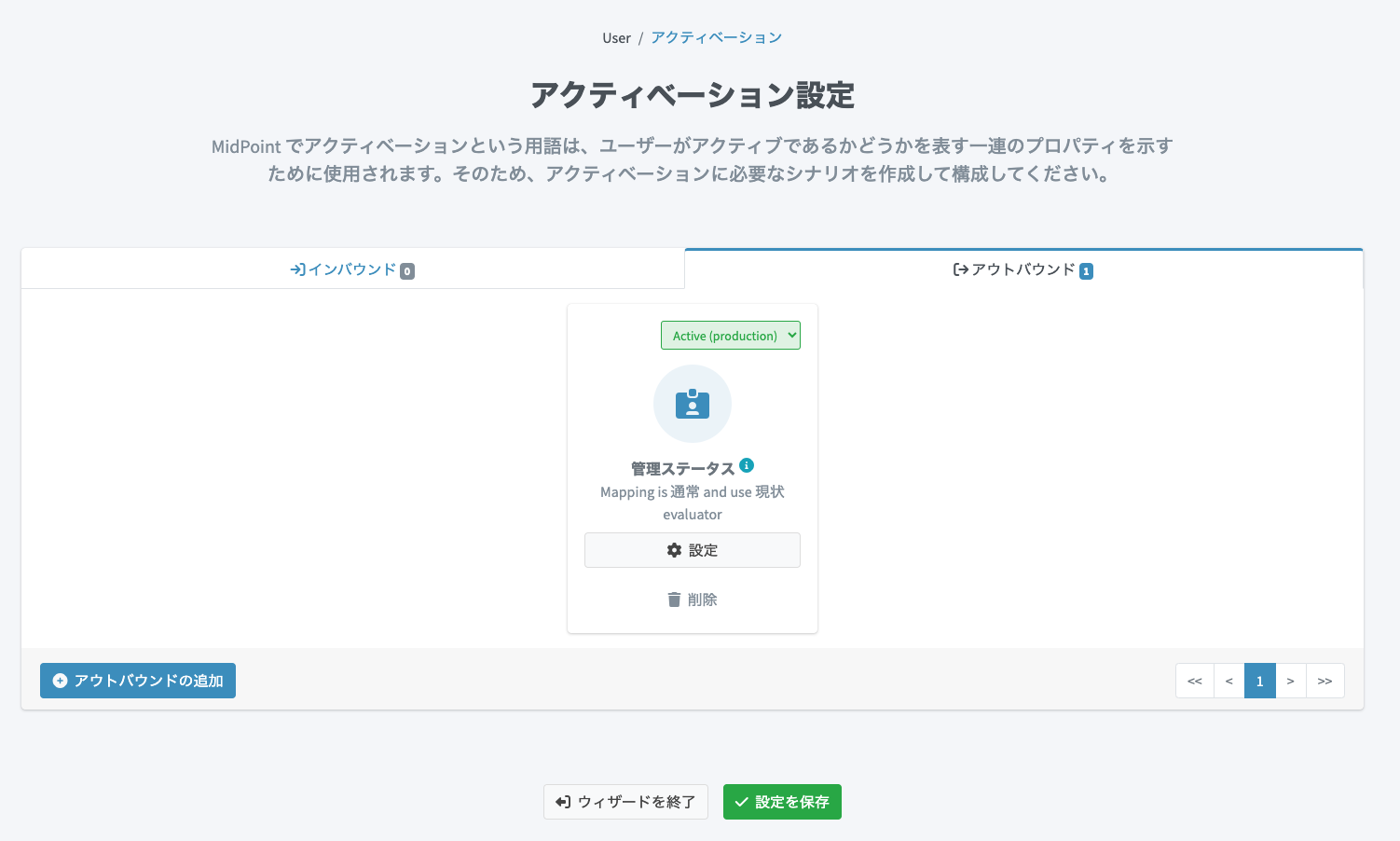Open 設定 for the 管理ステータス mapping

[693, 550]
